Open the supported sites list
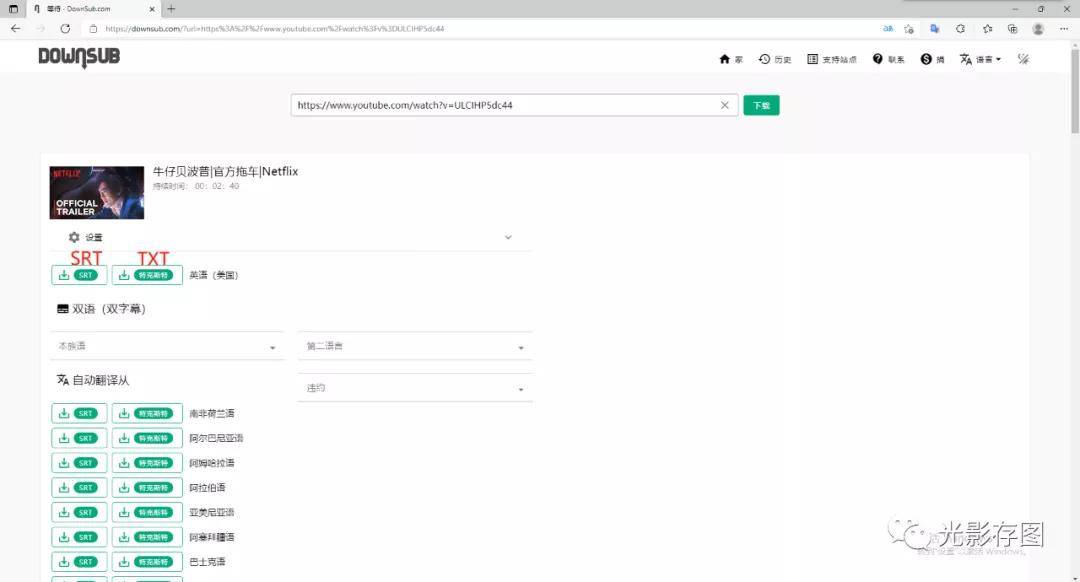 [x=832, y=59]
